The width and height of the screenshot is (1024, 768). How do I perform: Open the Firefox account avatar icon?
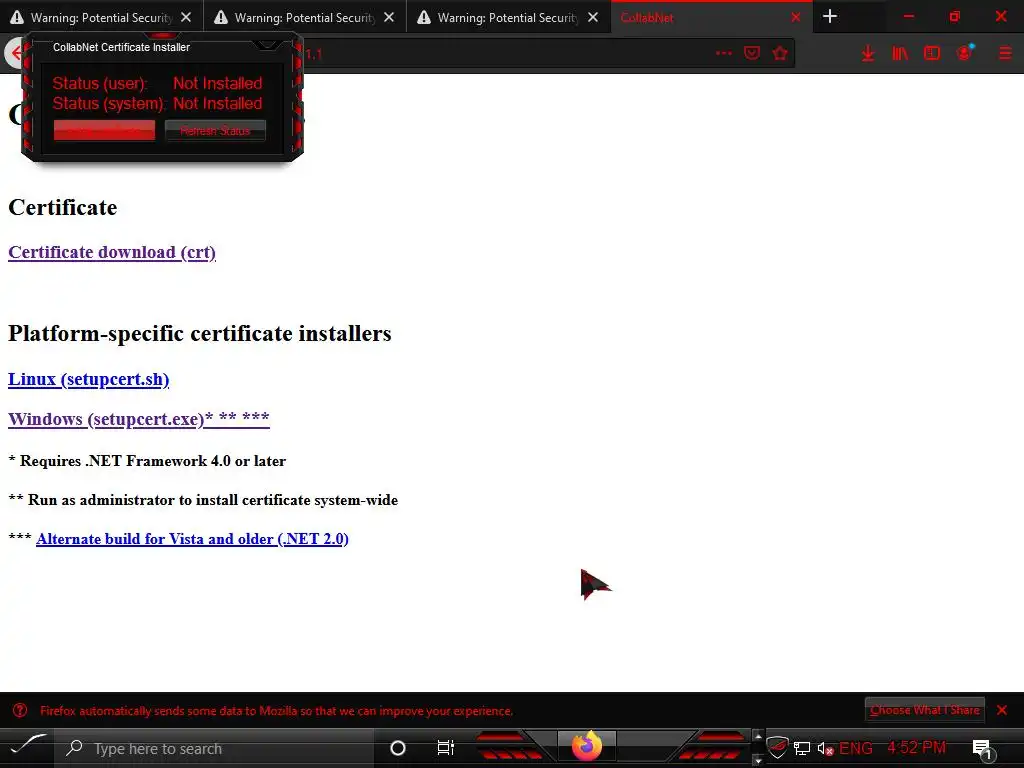click(965, 53)
